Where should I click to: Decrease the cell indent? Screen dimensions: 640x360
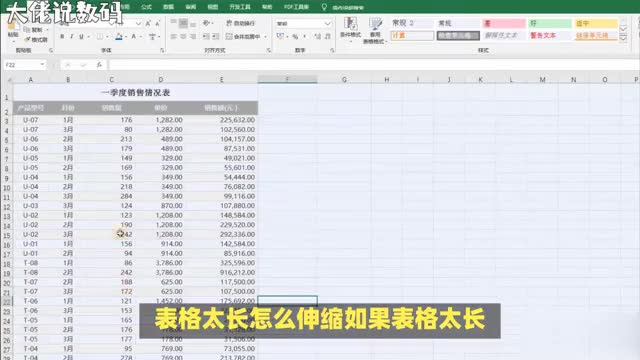click(x=206, y=37)
